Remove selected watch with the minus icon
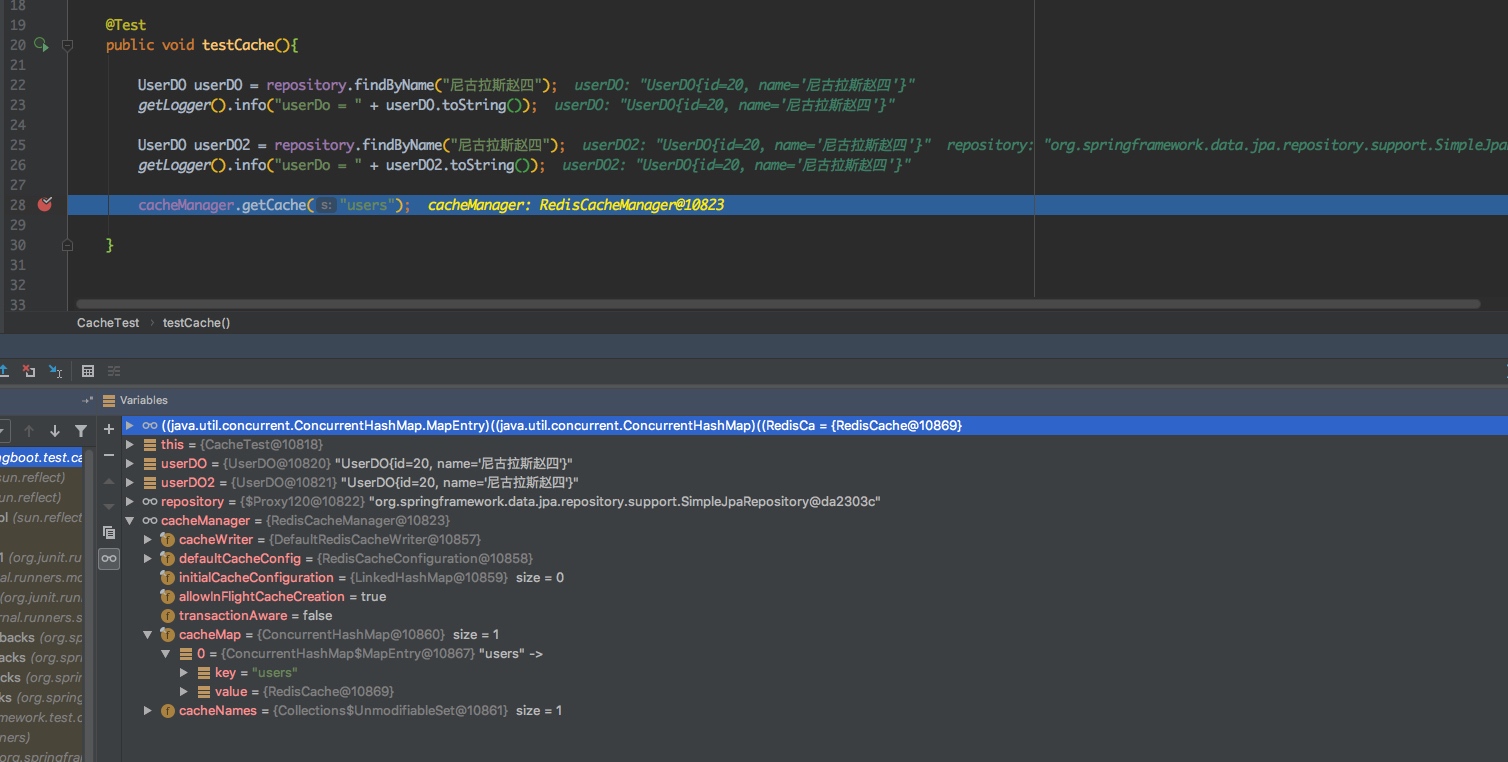The image size is (1508, 762). [x=109, y=454]
